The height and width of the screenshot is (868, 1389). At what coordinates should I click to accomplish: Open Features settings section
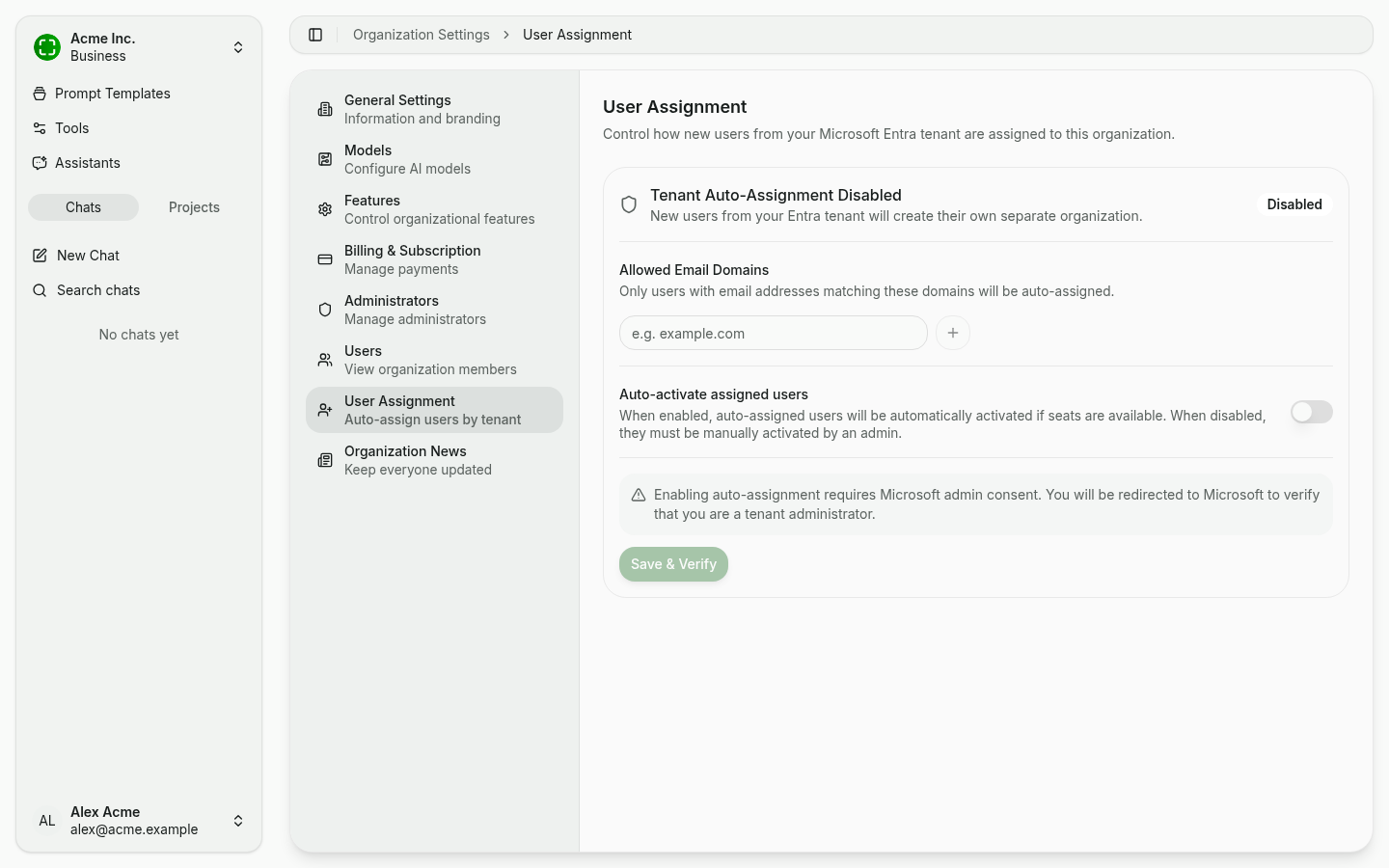click(434, 209)
